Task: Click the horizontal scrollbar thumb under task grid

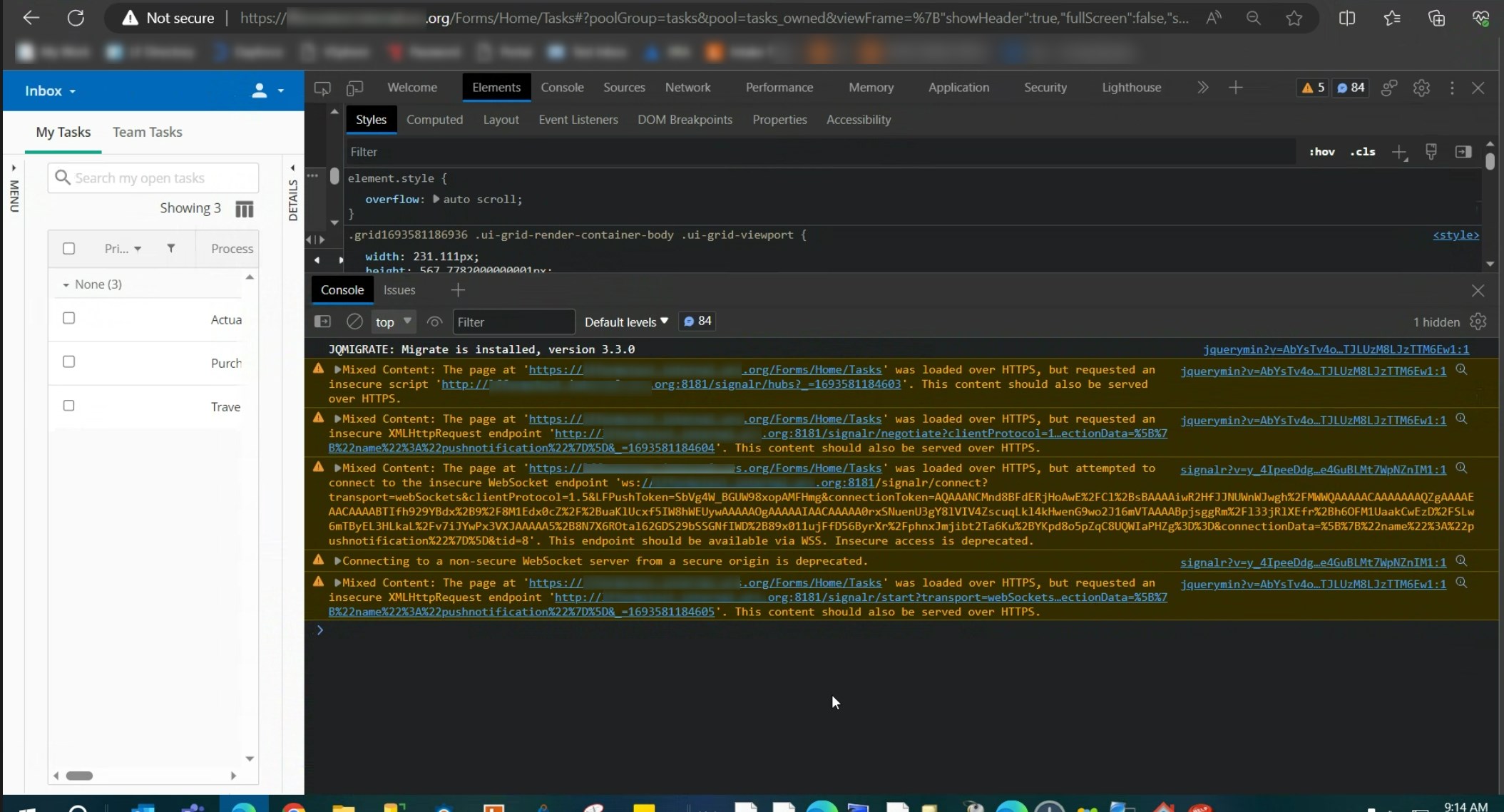Action: pyautogui.click(x=79, y=776)
